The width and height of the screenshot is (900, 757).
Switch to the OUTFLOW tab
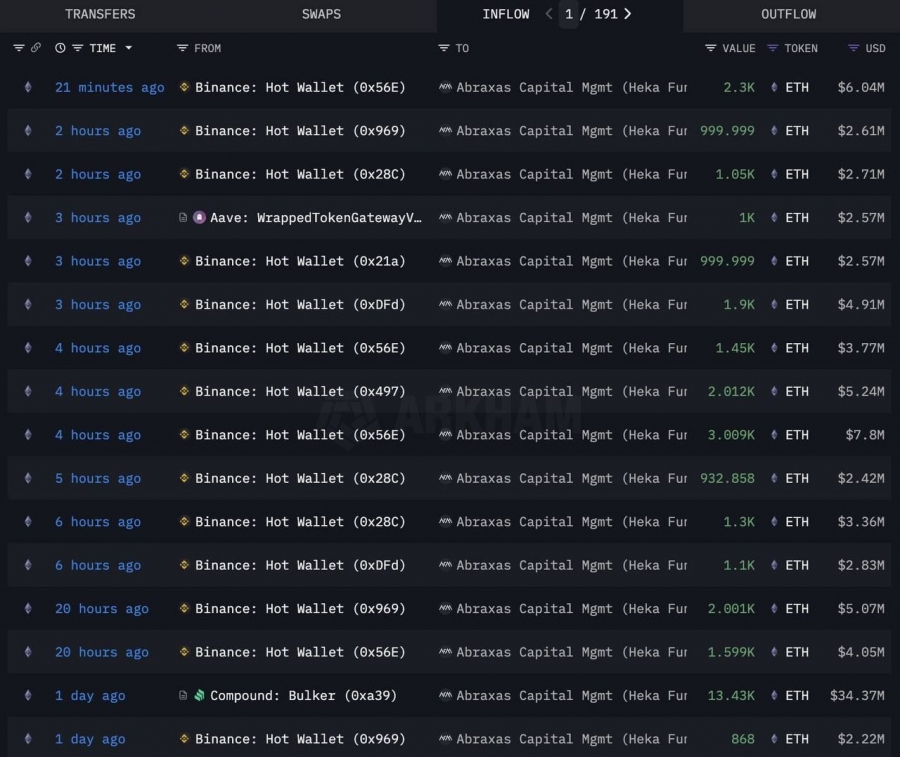[x=789, y=14]
